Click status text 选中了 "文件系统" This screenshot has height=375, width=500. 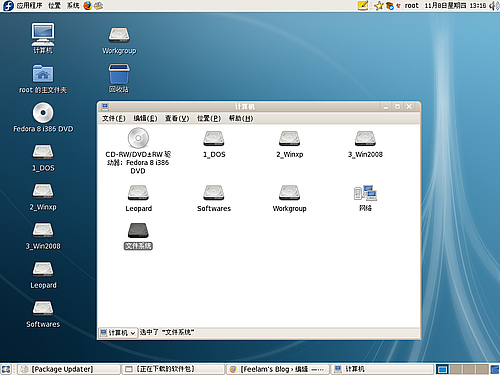(167, 332)
